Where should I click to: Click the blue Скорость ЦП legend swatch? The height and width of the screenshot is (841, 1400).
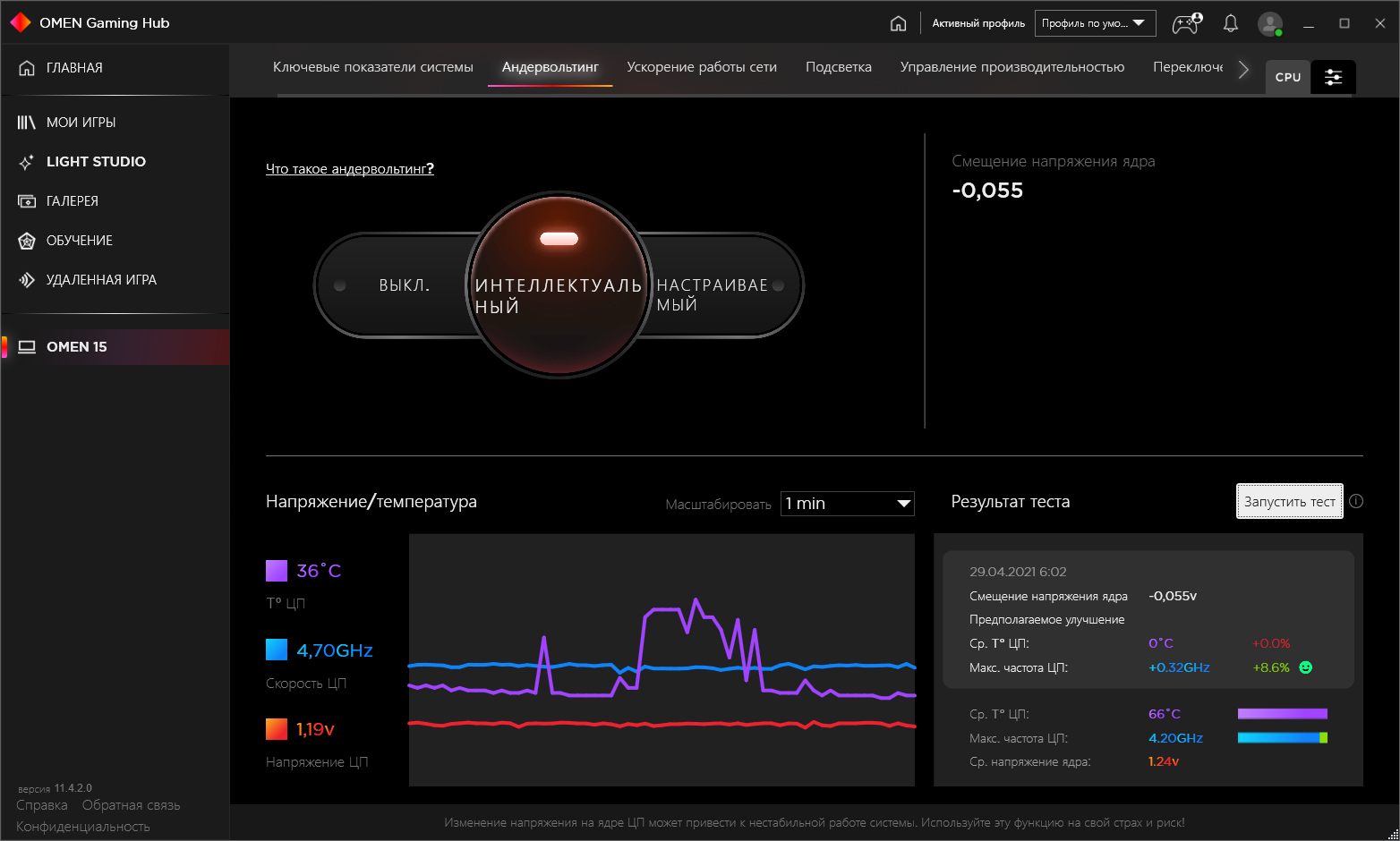pyautogui.click(x=277, y=650)
